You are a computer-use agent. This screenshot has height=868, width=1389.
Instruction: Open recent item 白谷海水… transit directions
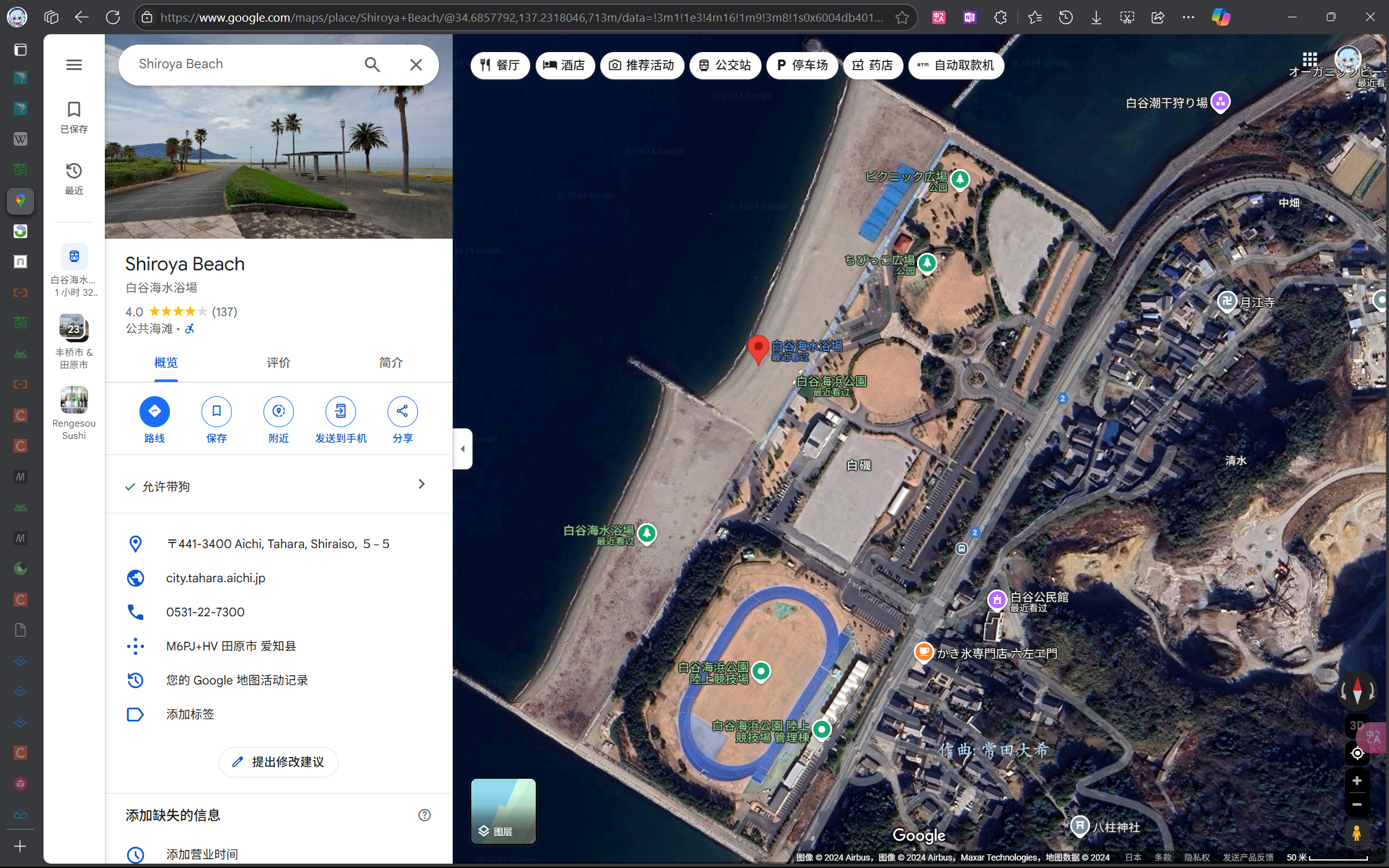[x=74, y=270]
